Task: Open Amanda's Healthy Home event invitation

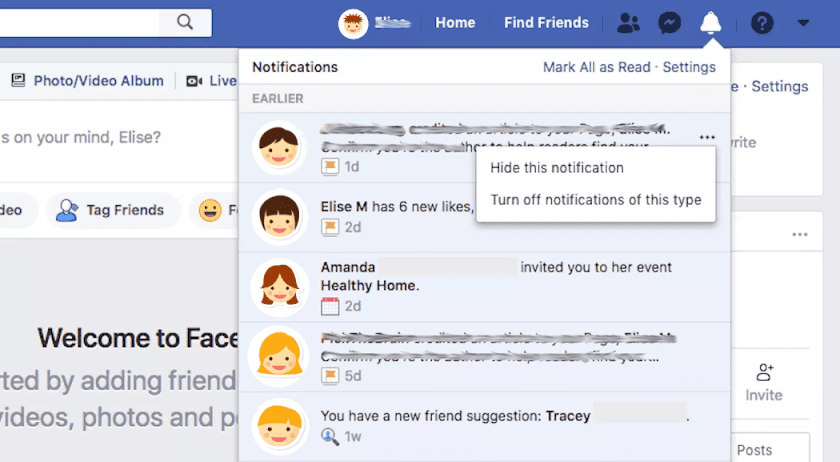Action: pos(485,287)
